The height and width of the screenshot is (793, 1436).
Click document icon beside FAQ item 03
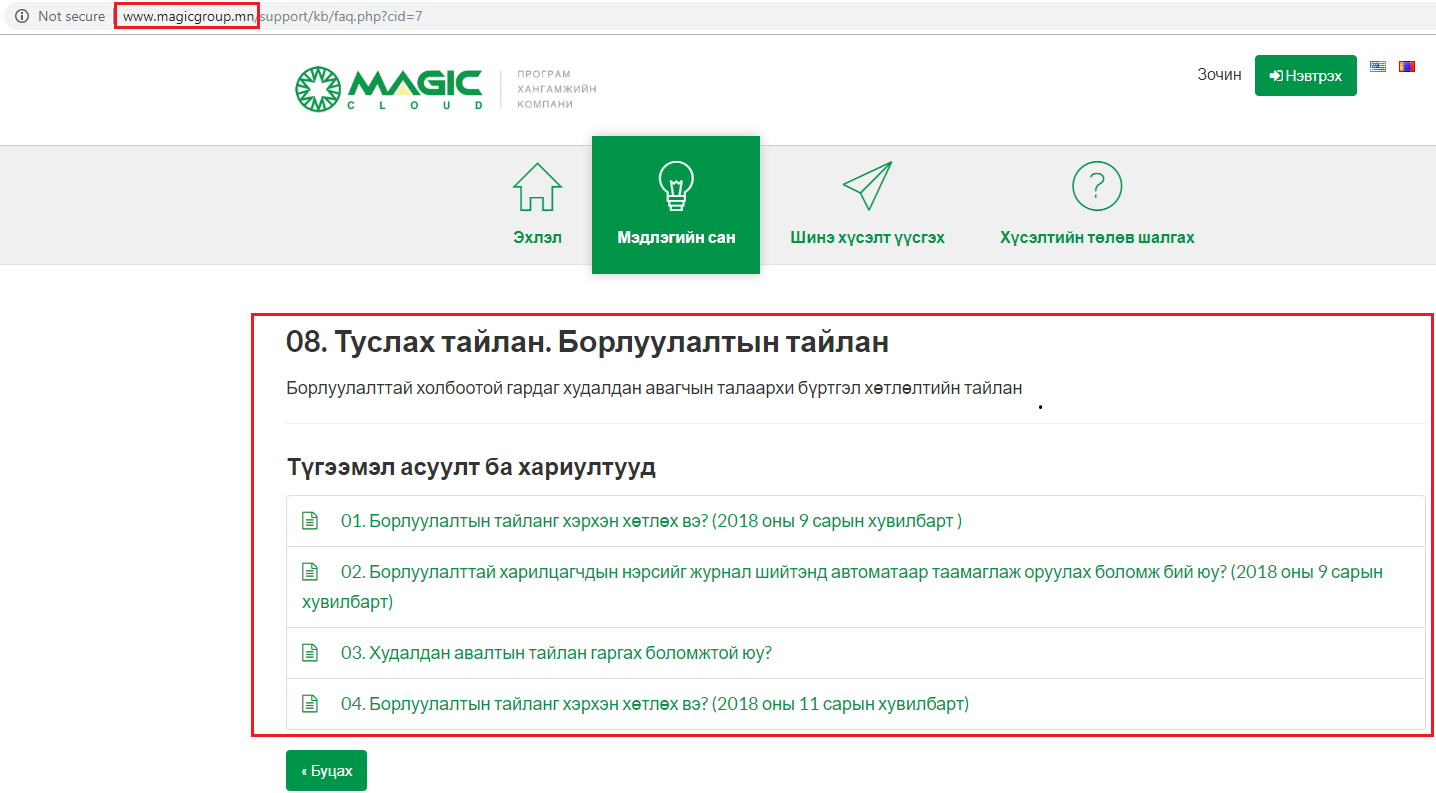coord(310,653)
